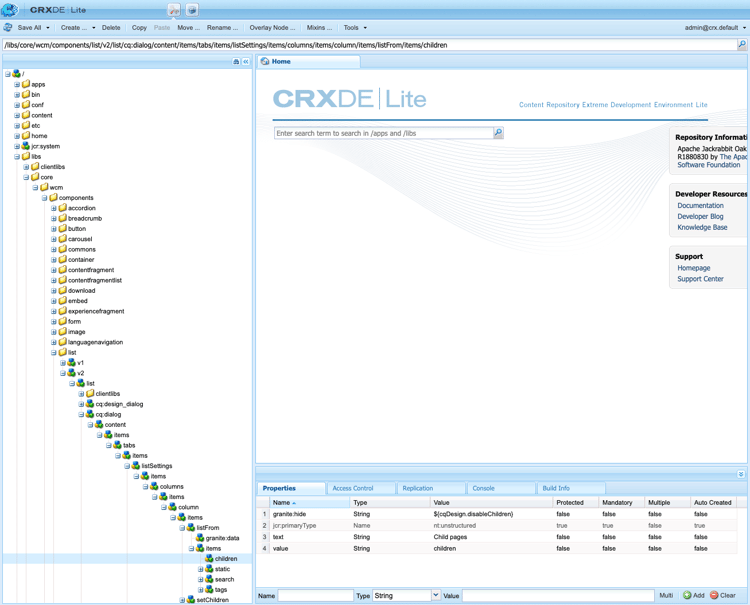Collapse the tree panel arrows icon
This screenshot has width=750, height=605.
click(x=246, y=62)
